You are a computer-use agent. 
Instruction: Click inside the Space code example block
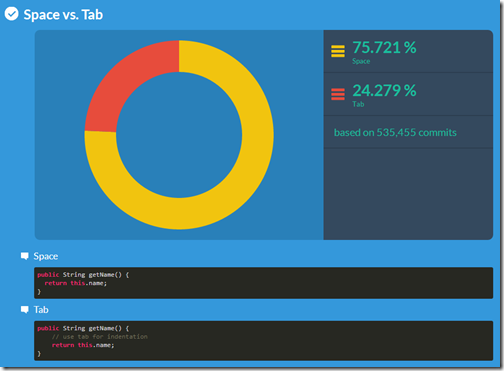[263, 283]
